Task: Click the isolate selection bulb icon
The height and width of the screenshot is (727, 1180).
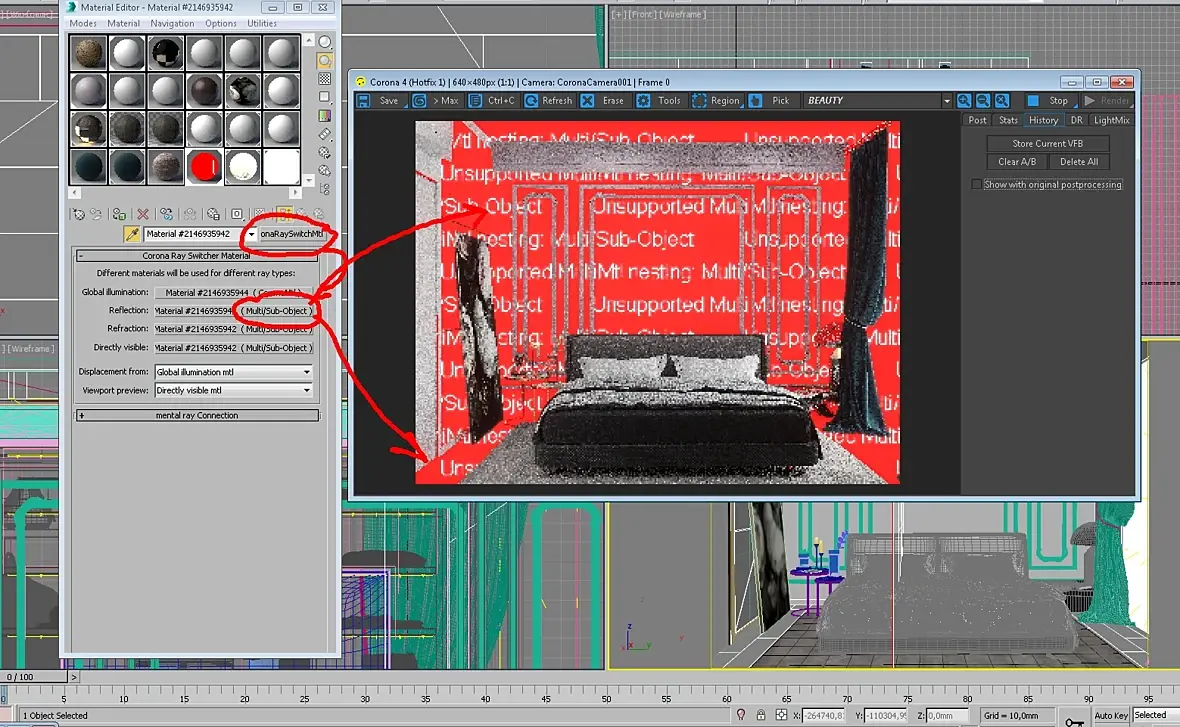Action: (x=741, y=715)
